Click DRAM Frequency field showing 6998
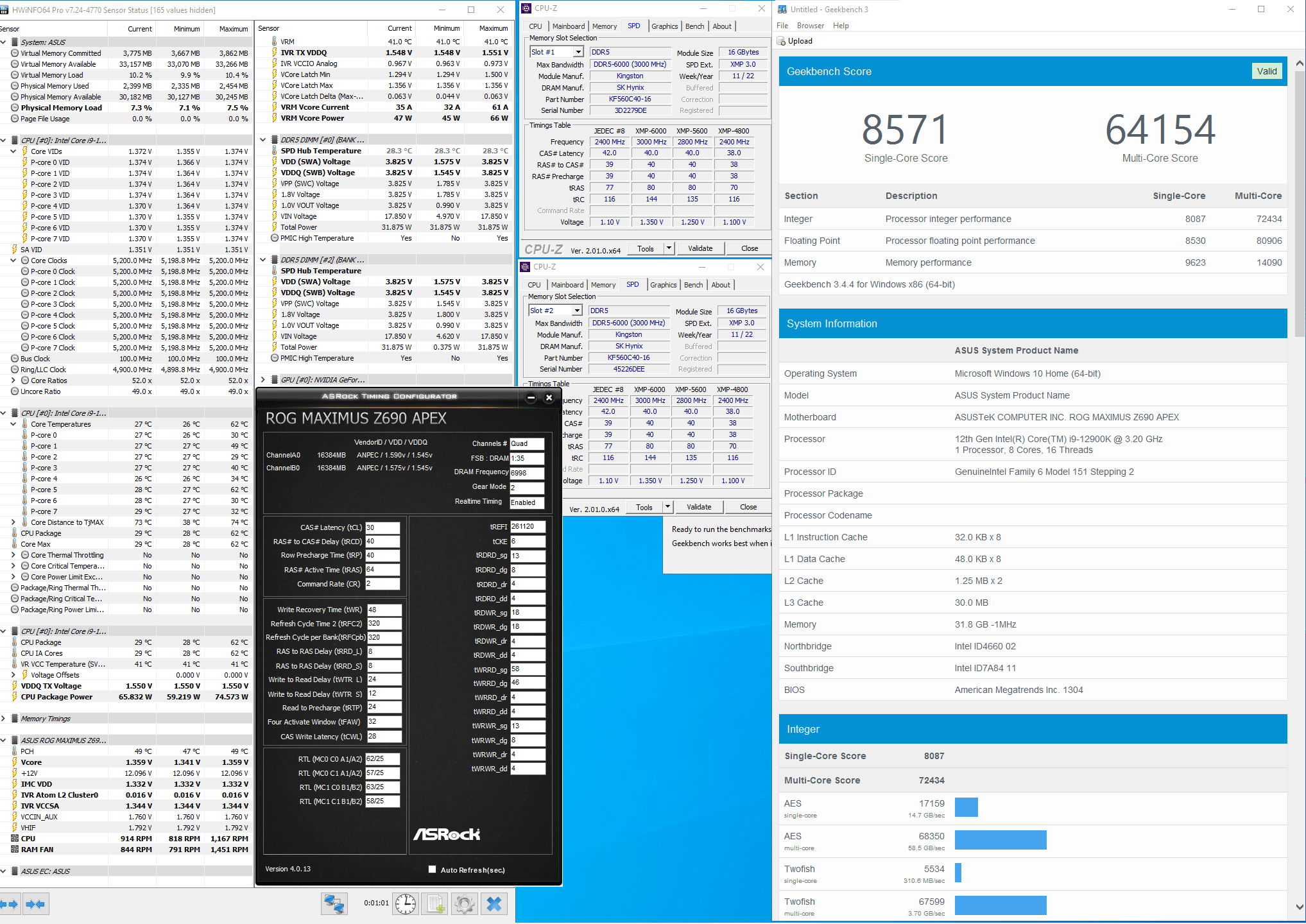 527,473
